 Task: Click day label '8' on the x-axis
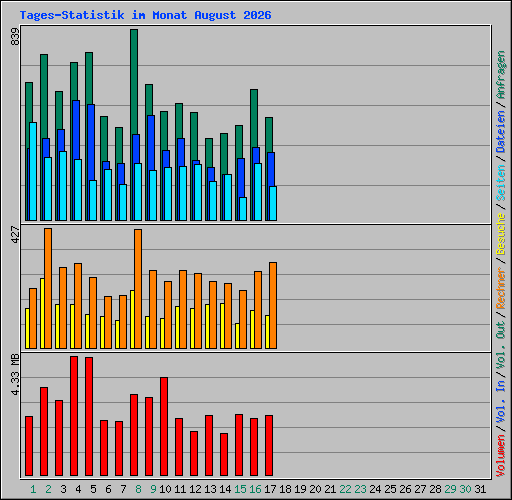138,489
